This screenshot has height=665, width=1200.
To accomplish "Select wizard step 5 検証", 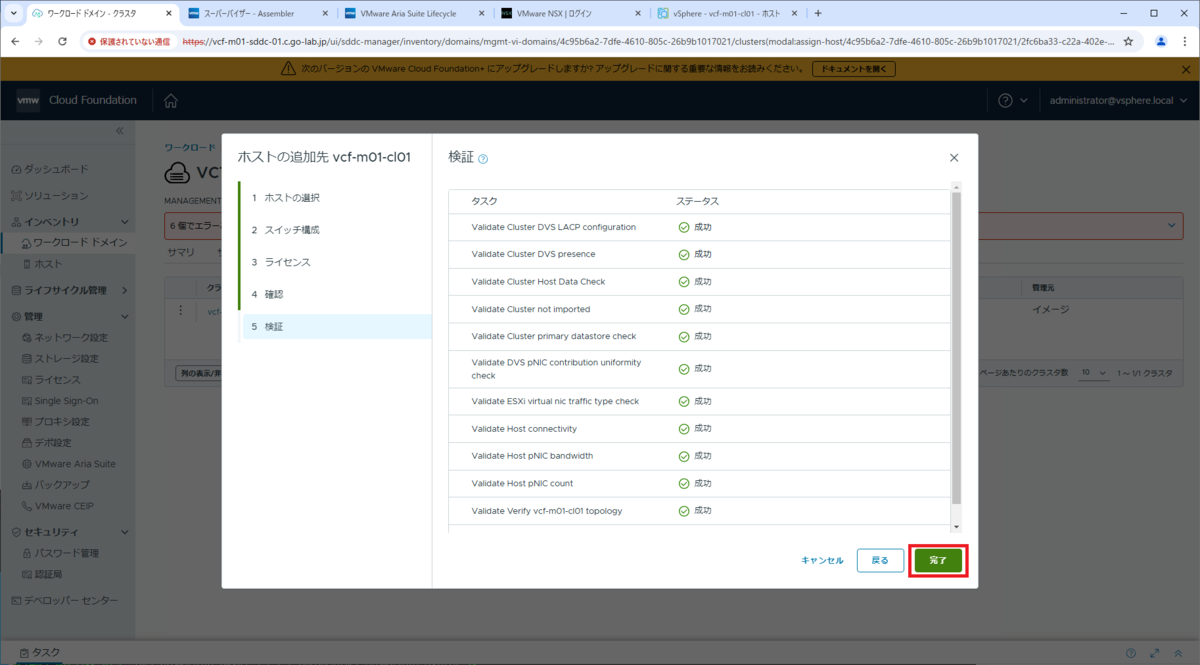I will (x=337, y=326).
